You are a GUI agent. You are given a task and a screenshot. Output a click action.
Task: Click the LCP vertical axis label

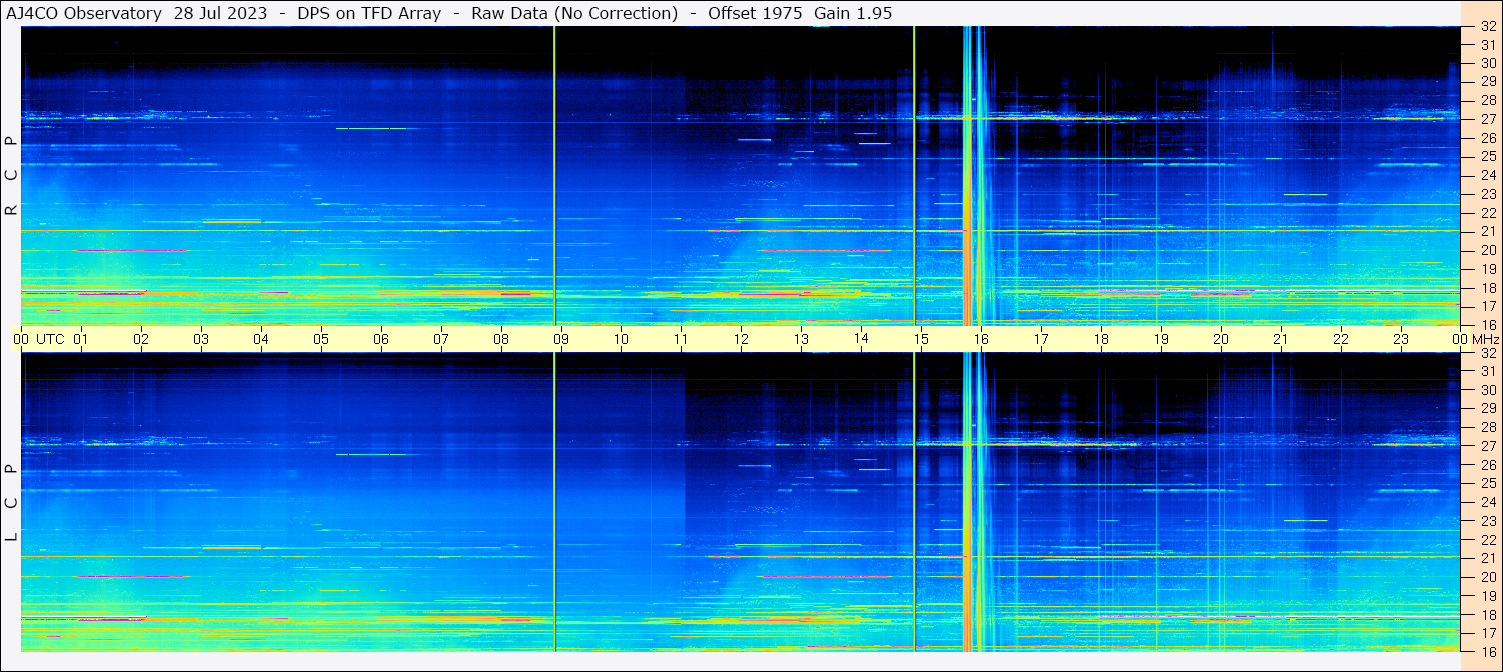[11, 504]
